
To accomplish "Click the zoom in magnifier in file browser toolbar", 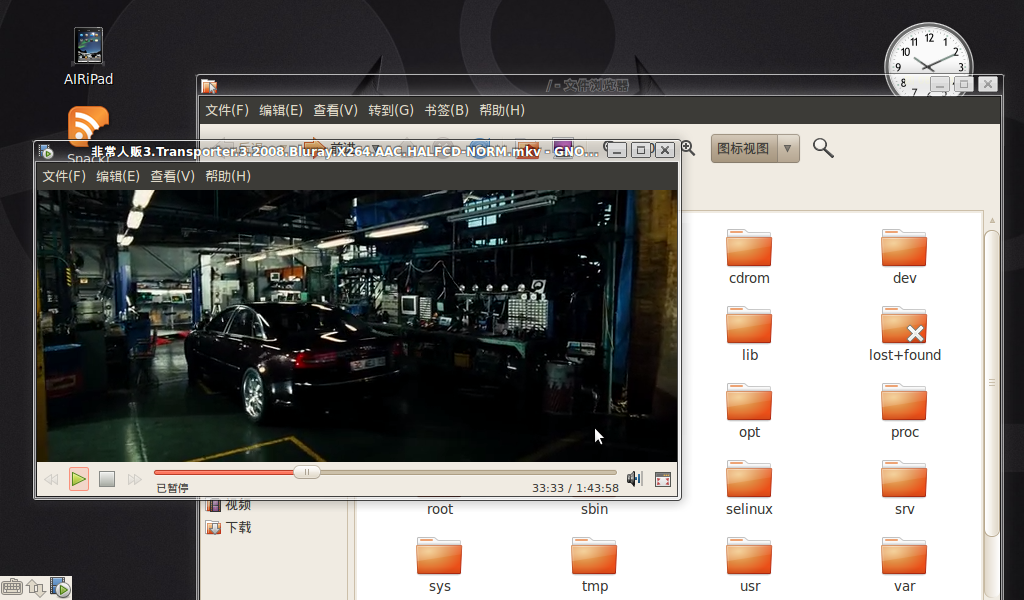I will pyautogui.click(x=688, y=148).
